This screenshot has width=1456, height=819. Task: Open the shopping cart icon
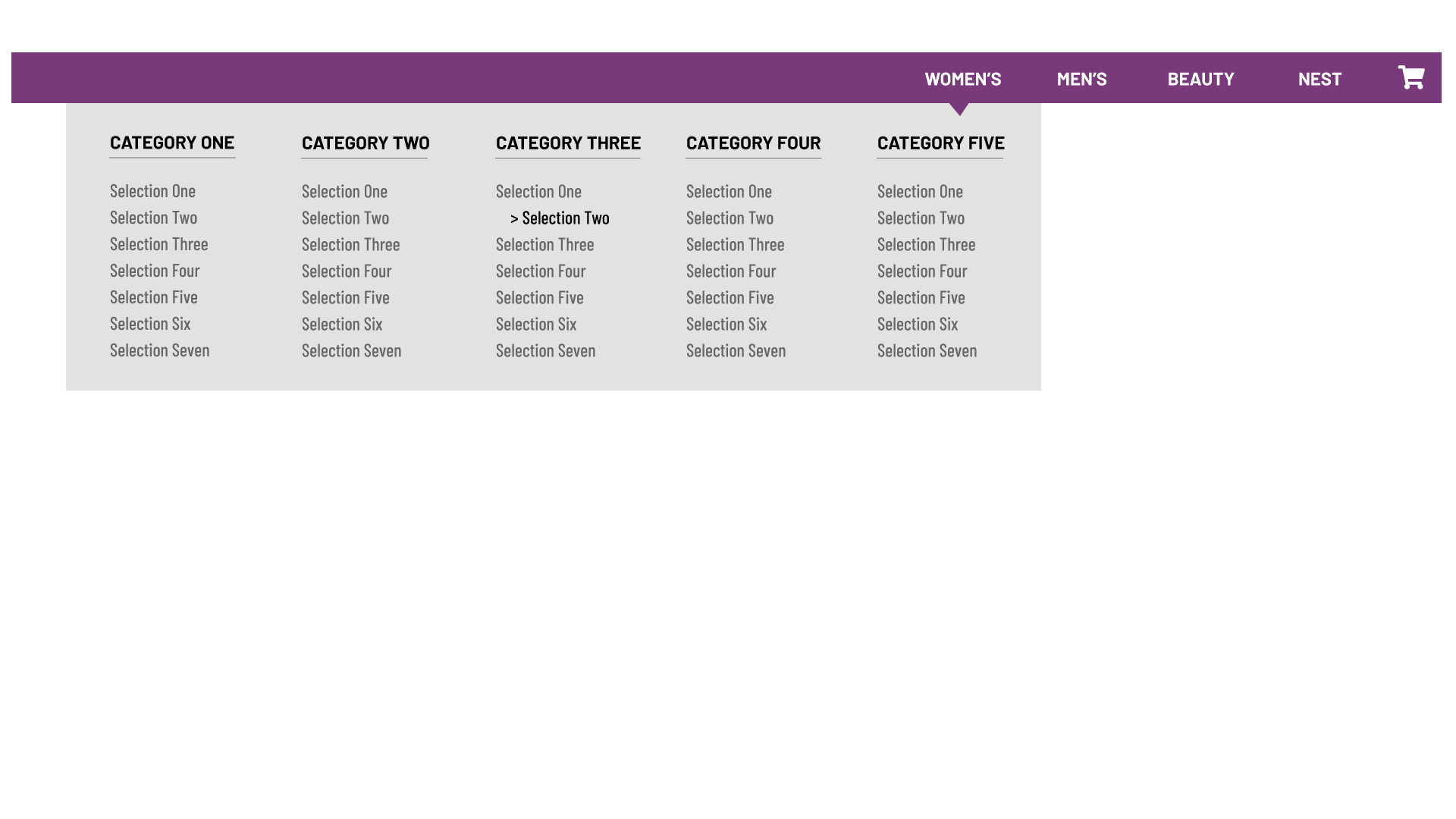[x=1410, y=77]
